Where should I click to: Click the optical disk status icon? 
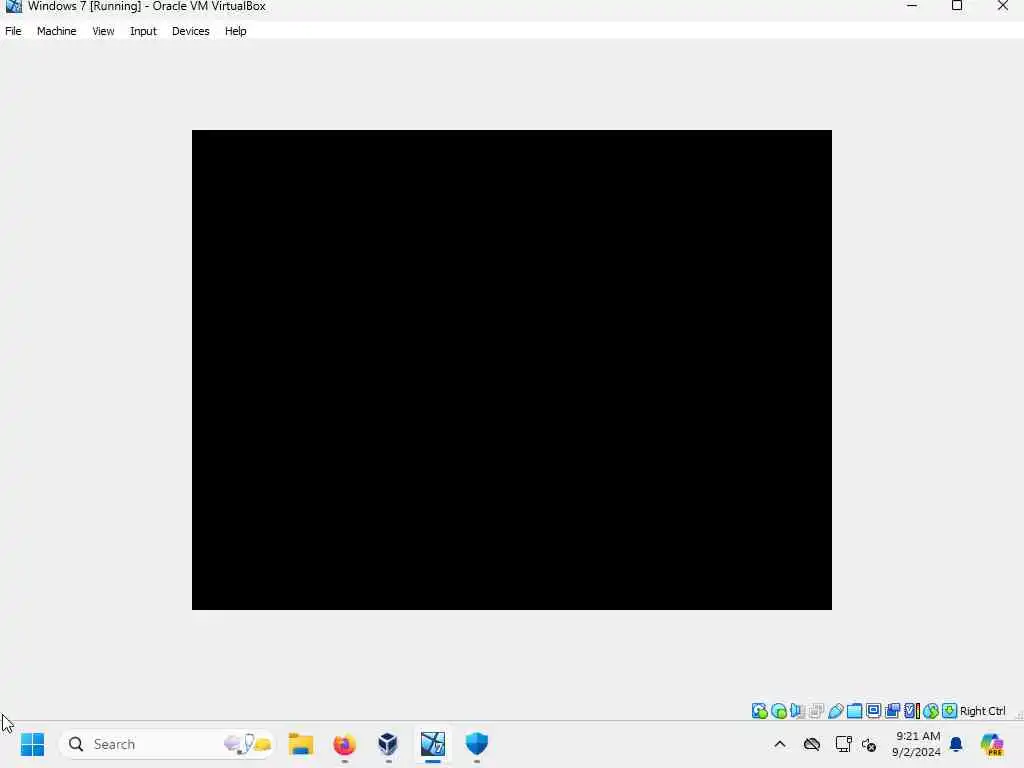pos(778,711)
